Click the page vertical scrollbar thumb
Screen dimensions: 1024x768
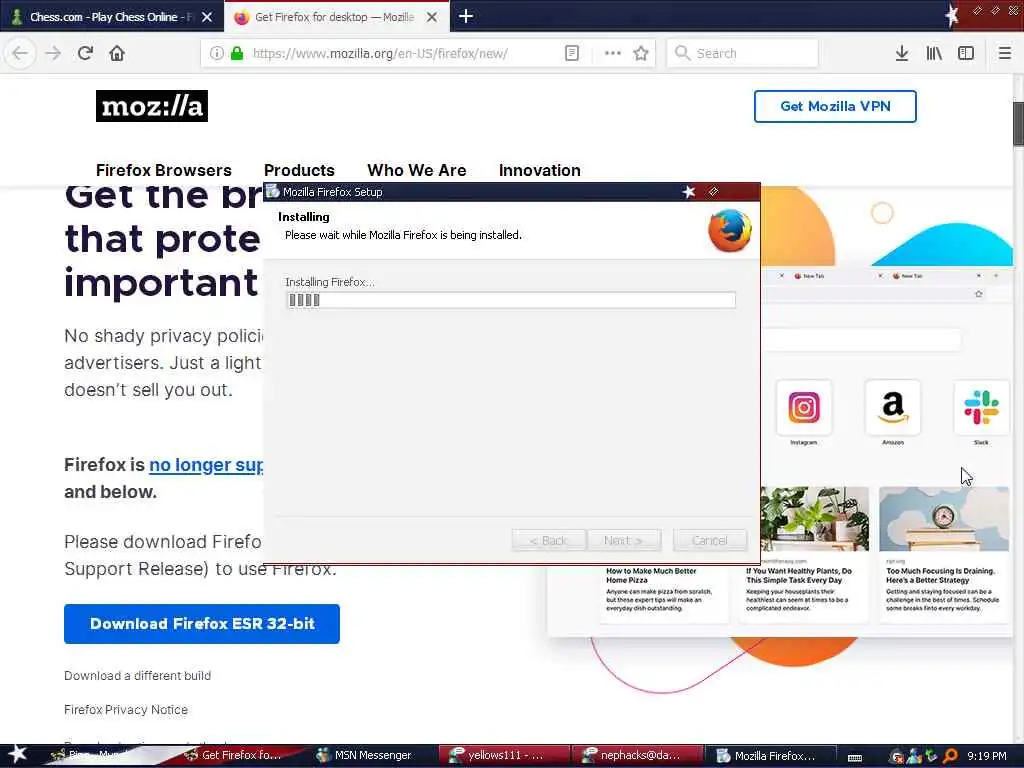coord(1018,124)
